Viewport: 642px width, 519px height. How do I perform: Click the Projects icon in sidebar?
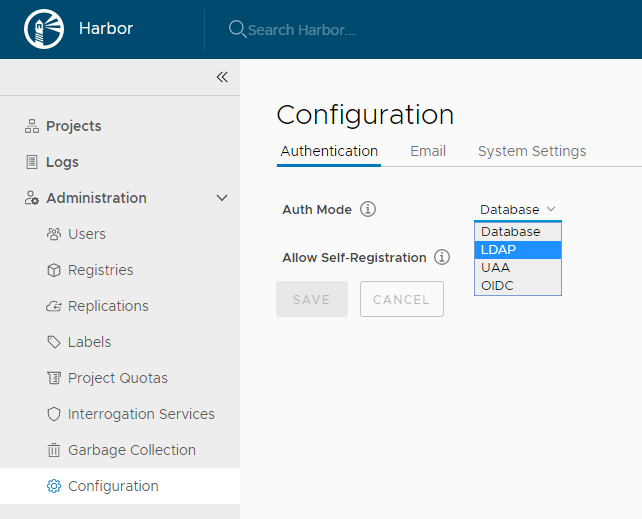pyautogui.click(x=32, y=126)
